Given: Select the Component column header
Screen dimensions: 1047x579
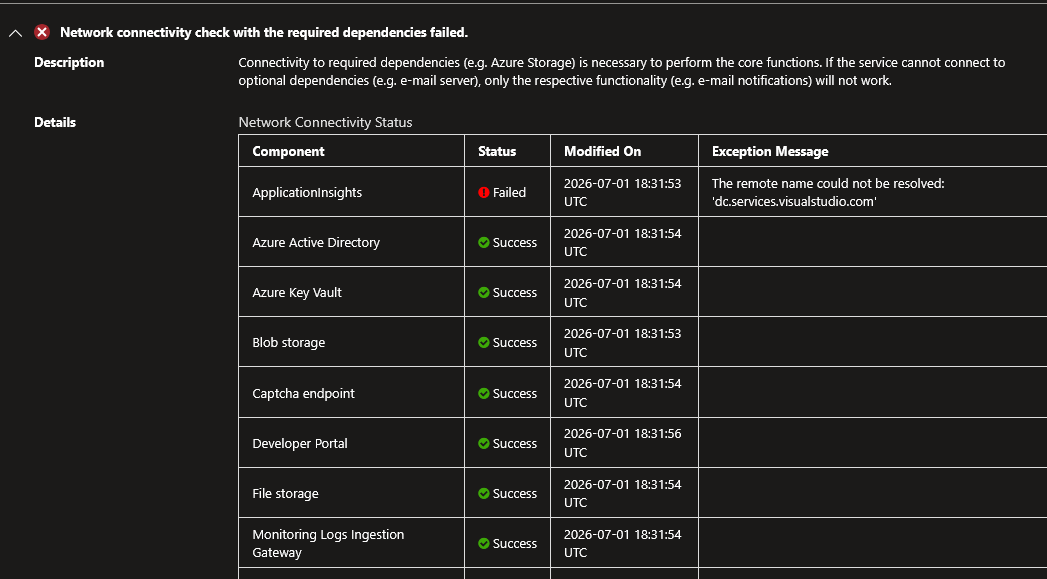Looking at the screenshot, I should [x=288, y=152].
